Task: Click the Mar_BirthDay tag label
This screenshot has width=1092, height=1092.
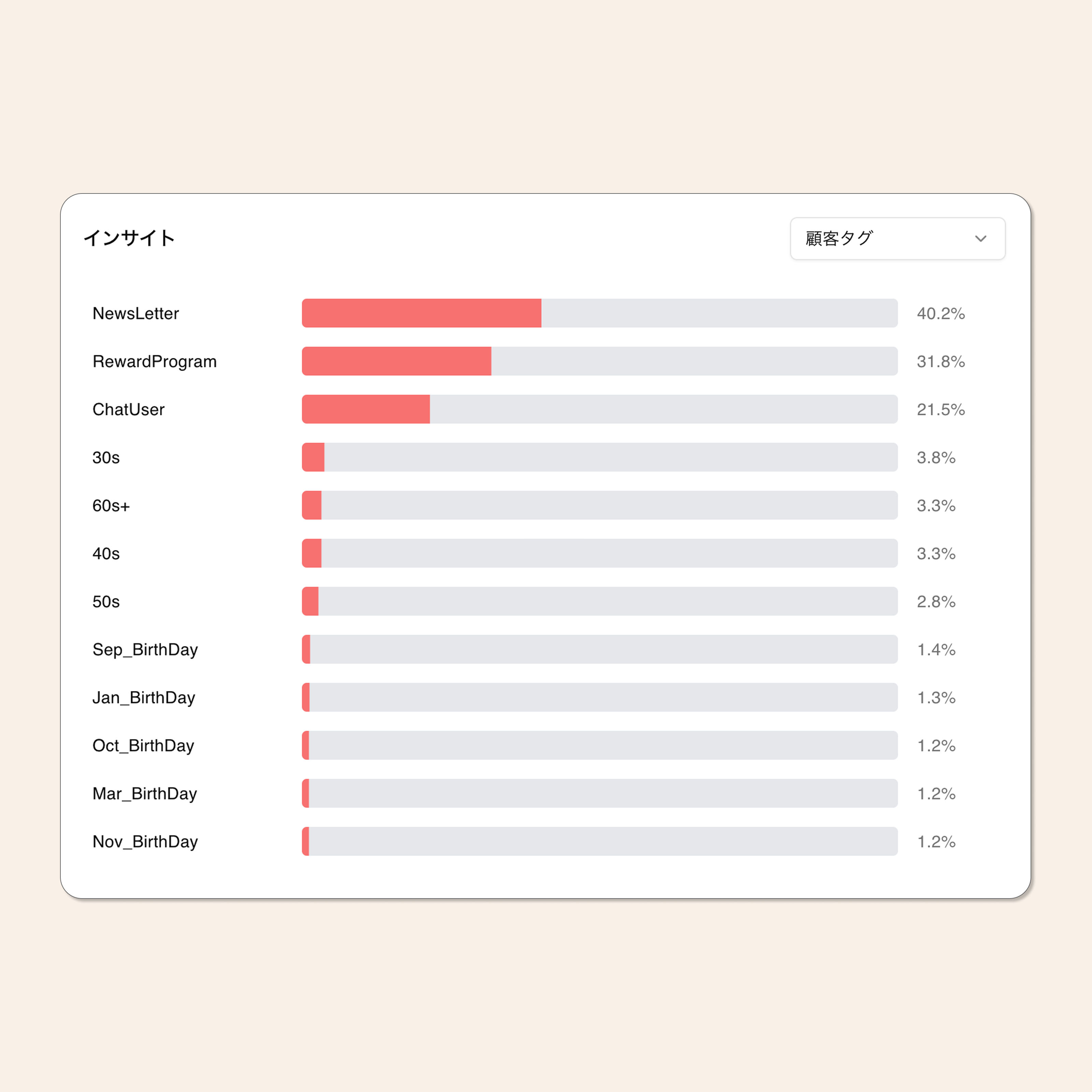Action: coord(145,793)
